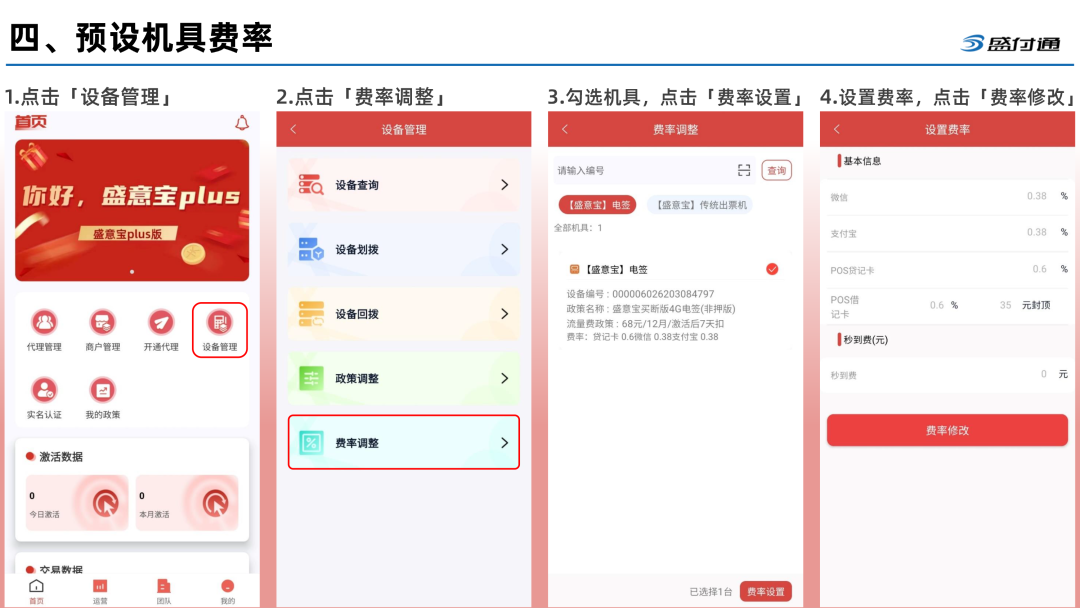Open 商户管理 icon

click(x=103, y=322)
